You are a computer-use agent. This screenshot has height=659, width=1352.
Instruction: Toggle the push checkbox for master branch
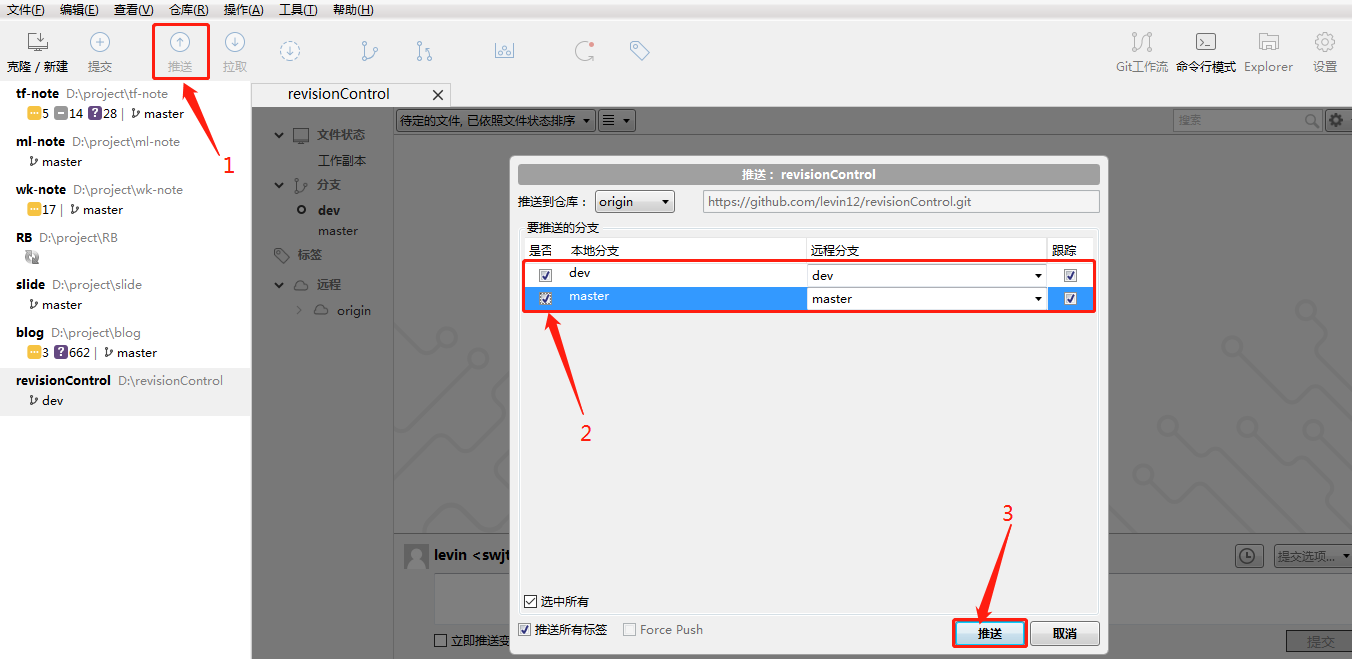coord(545,298)
